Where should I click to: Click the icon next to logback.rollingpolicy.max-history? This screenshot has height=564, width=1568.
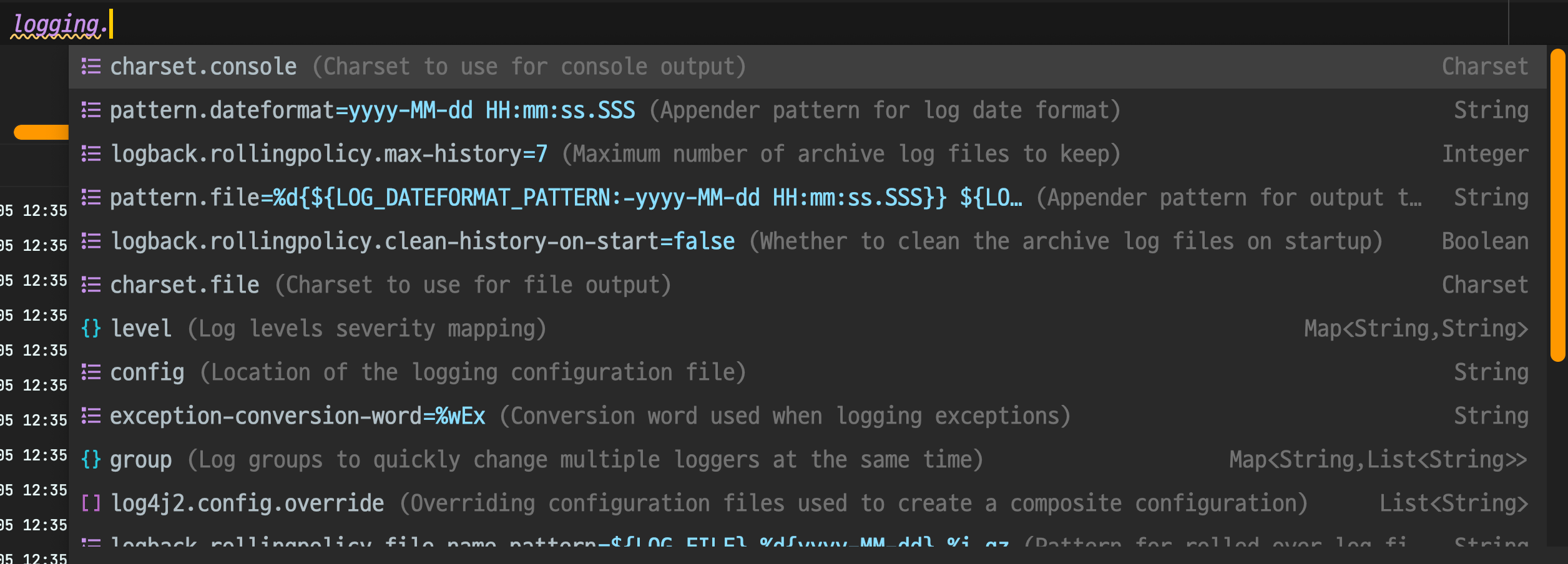click(91, 153)
